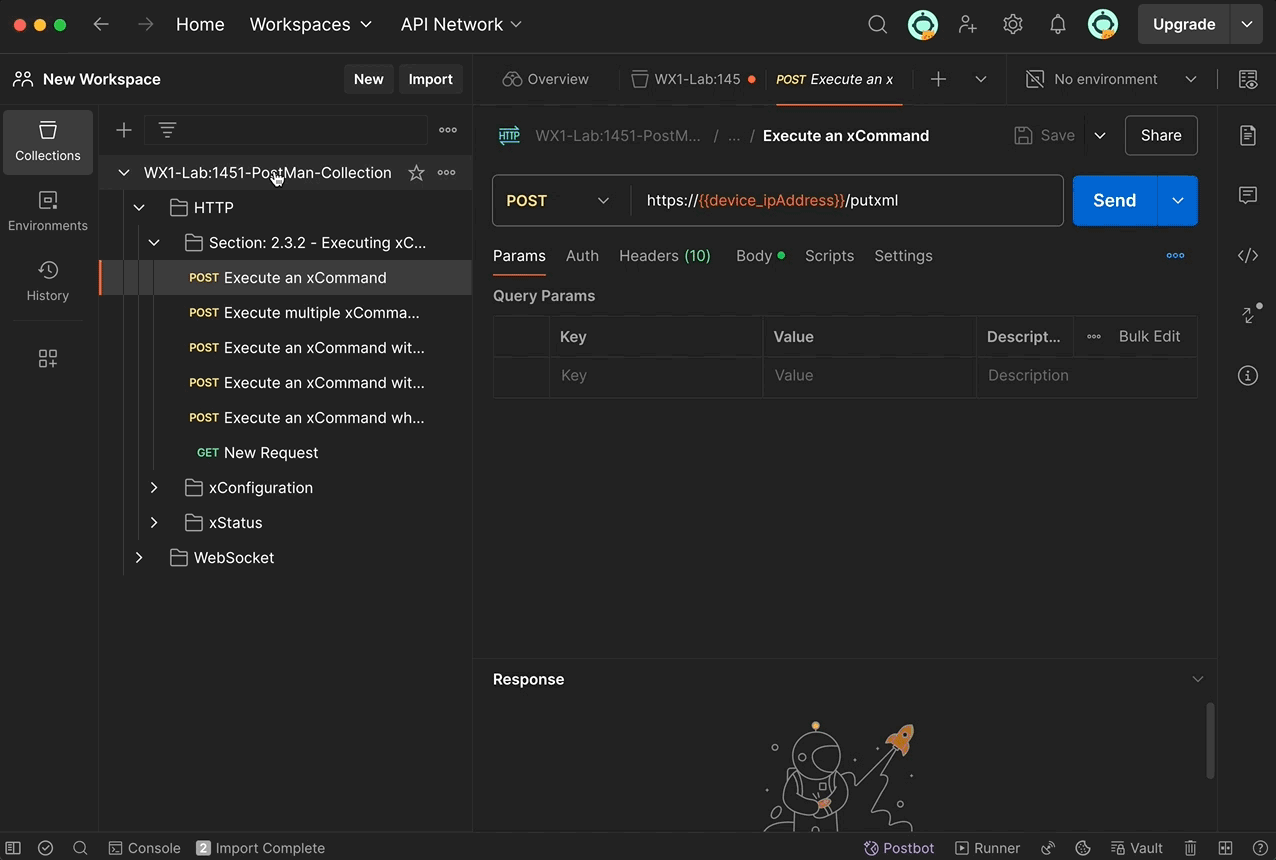This screenshot has height=860, width=1276.
Task: Switch to the Headers tab
Action: (x=664, y=256)
